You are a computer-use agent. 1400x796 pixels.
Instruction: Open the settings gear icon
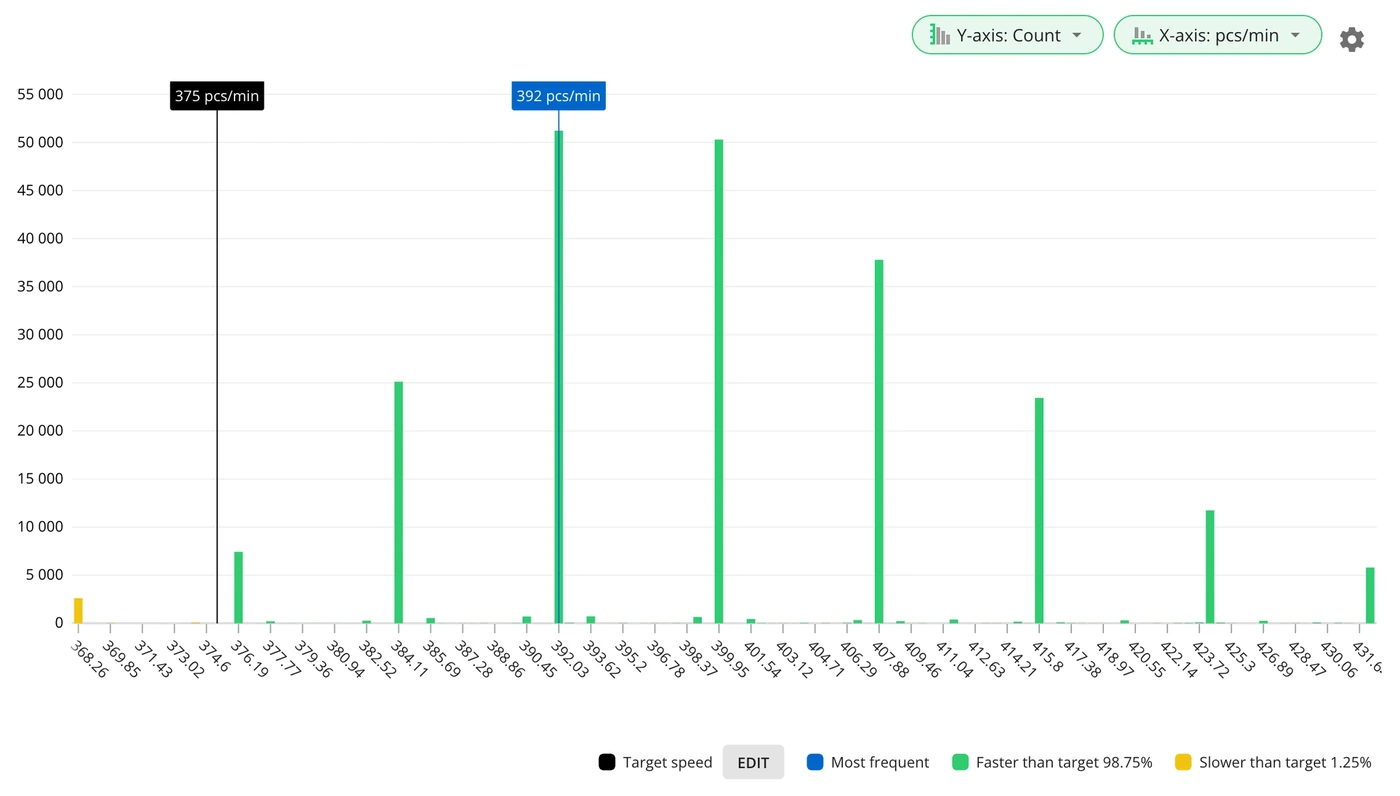pos(1351,39)
